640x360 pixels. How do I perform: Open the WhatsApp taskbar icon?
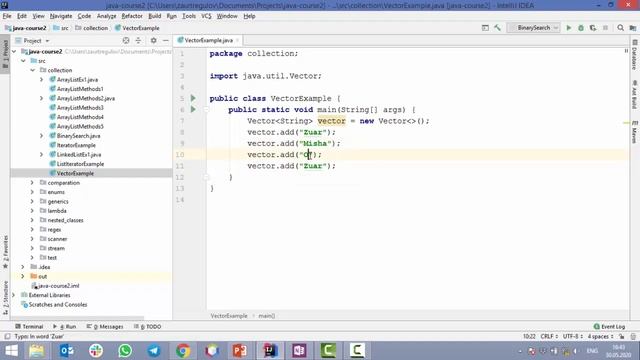coord(125,351)
